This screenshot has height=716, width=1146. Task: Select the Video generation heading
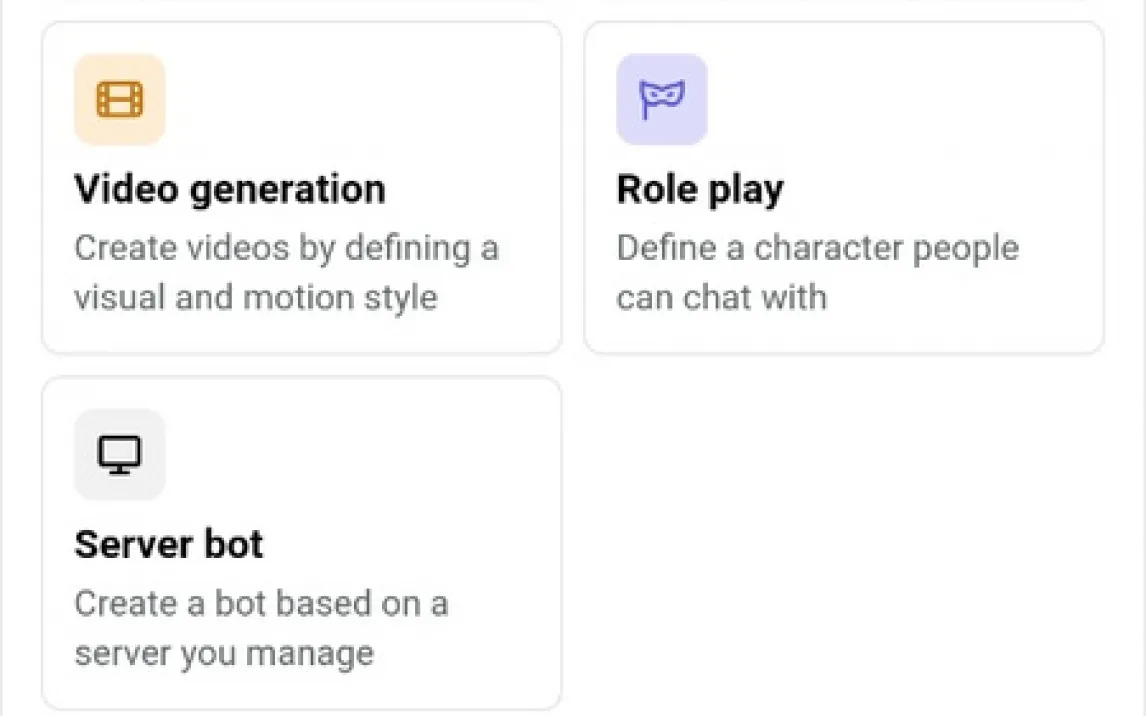pos(229,189)
